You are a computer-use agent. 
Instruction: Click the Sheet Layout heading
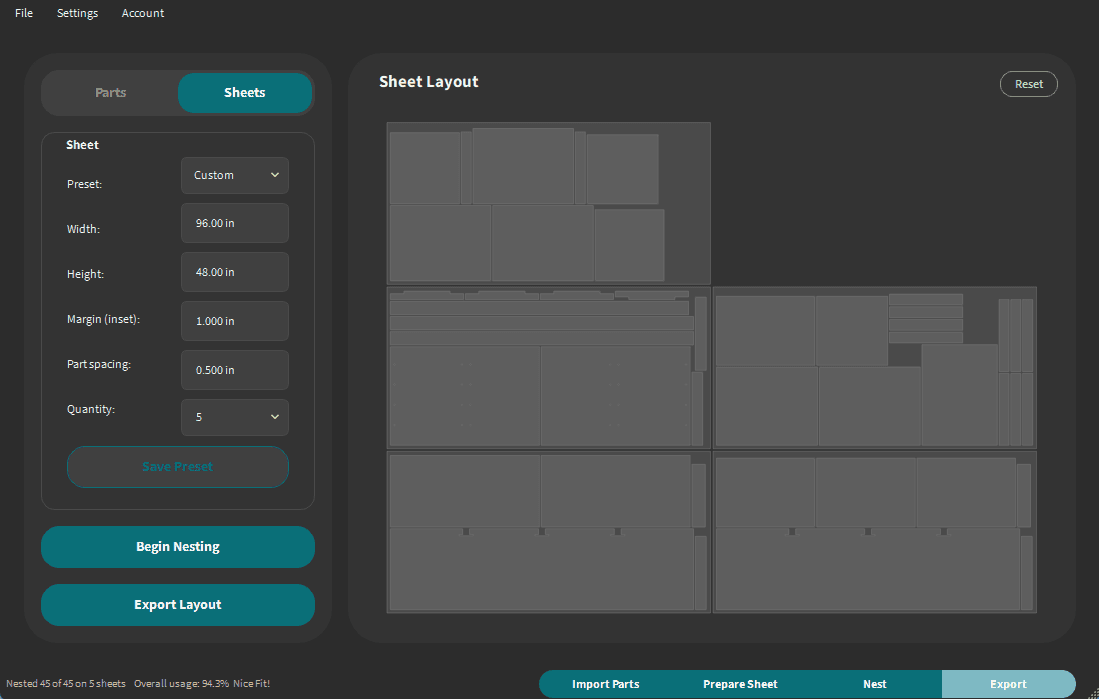point(429,82)
